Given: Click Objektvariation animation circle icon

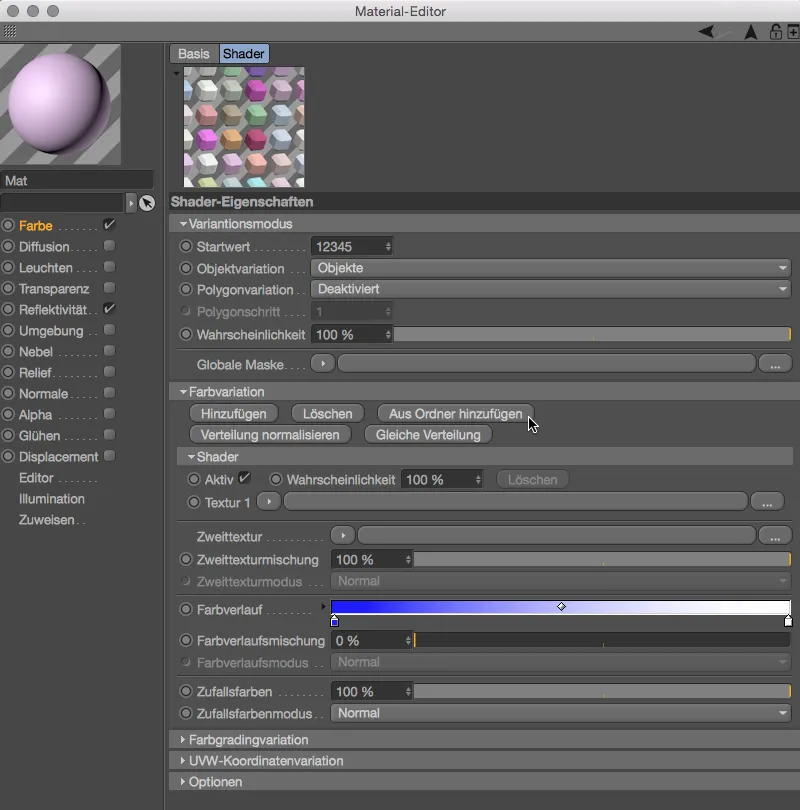Looking at the screenshot, I should pos(186,268).
